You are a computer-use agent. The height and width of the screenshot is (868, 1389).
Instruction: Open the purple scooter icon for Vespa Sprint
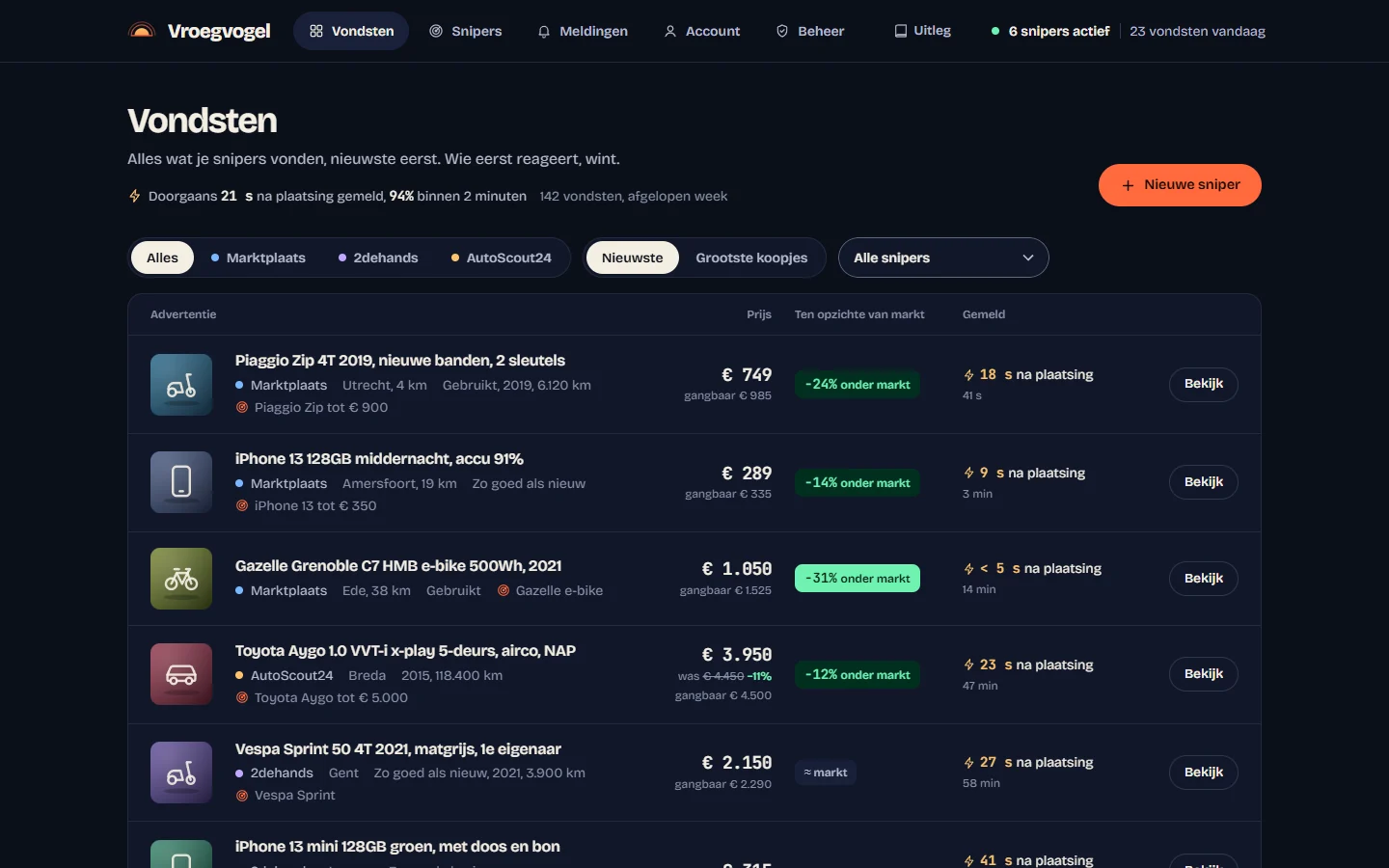click(x=181, y=773)
